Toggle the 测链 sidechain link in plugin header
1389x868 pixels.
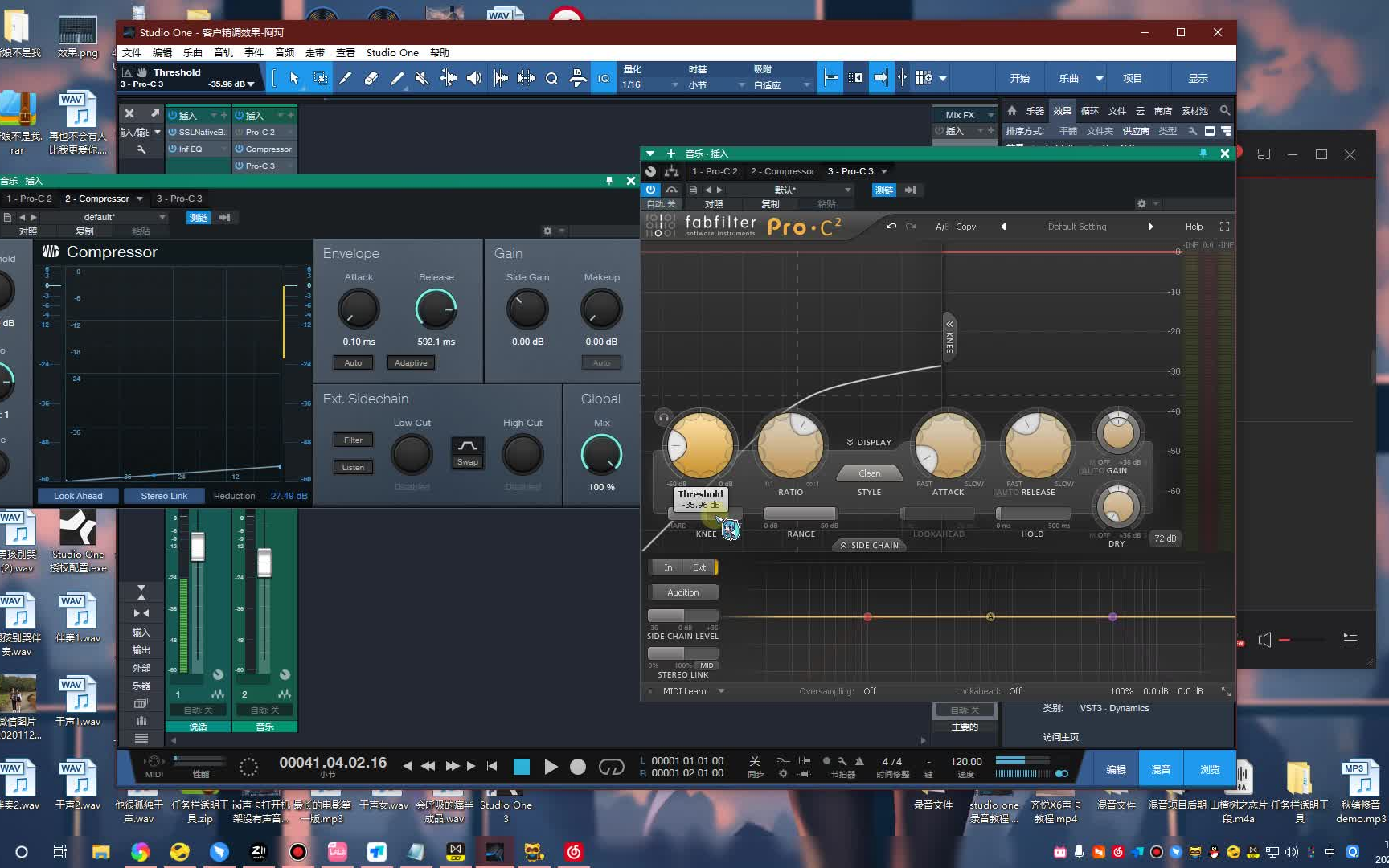click(883, 190)
